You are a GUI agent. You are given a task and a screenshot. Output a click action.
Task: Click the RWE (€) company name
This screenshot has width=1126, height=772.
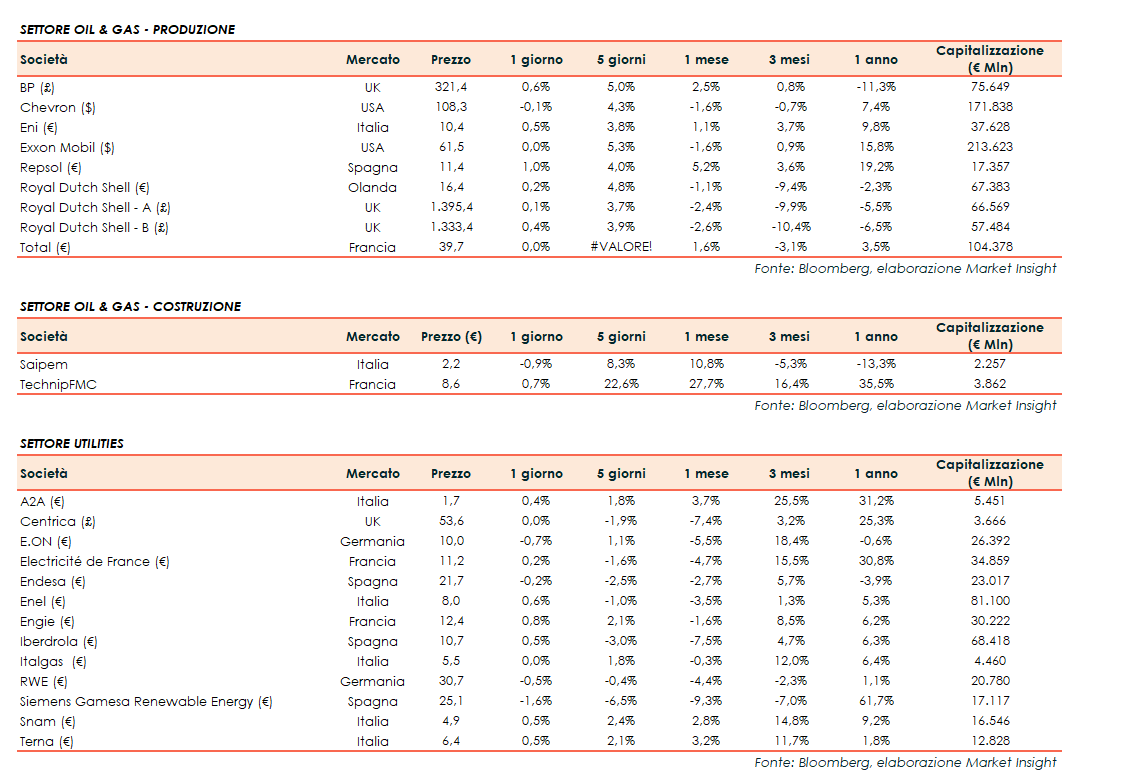point(44,681)
